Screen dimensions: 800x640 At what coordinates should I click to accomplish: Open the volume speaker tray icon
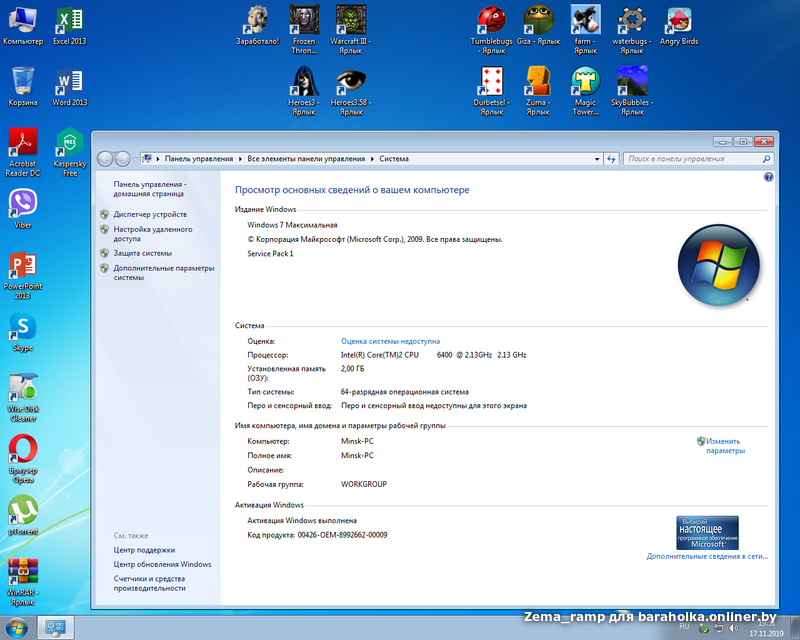click(x=734, y=628)
